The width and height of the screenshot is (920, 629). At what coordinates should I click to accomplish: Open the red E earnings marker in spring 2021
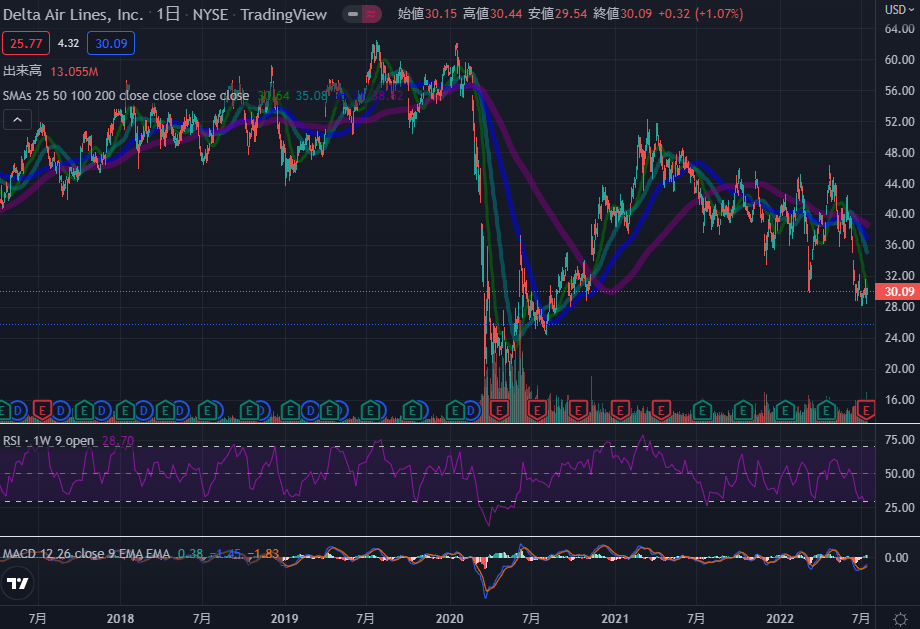[661, 410]
